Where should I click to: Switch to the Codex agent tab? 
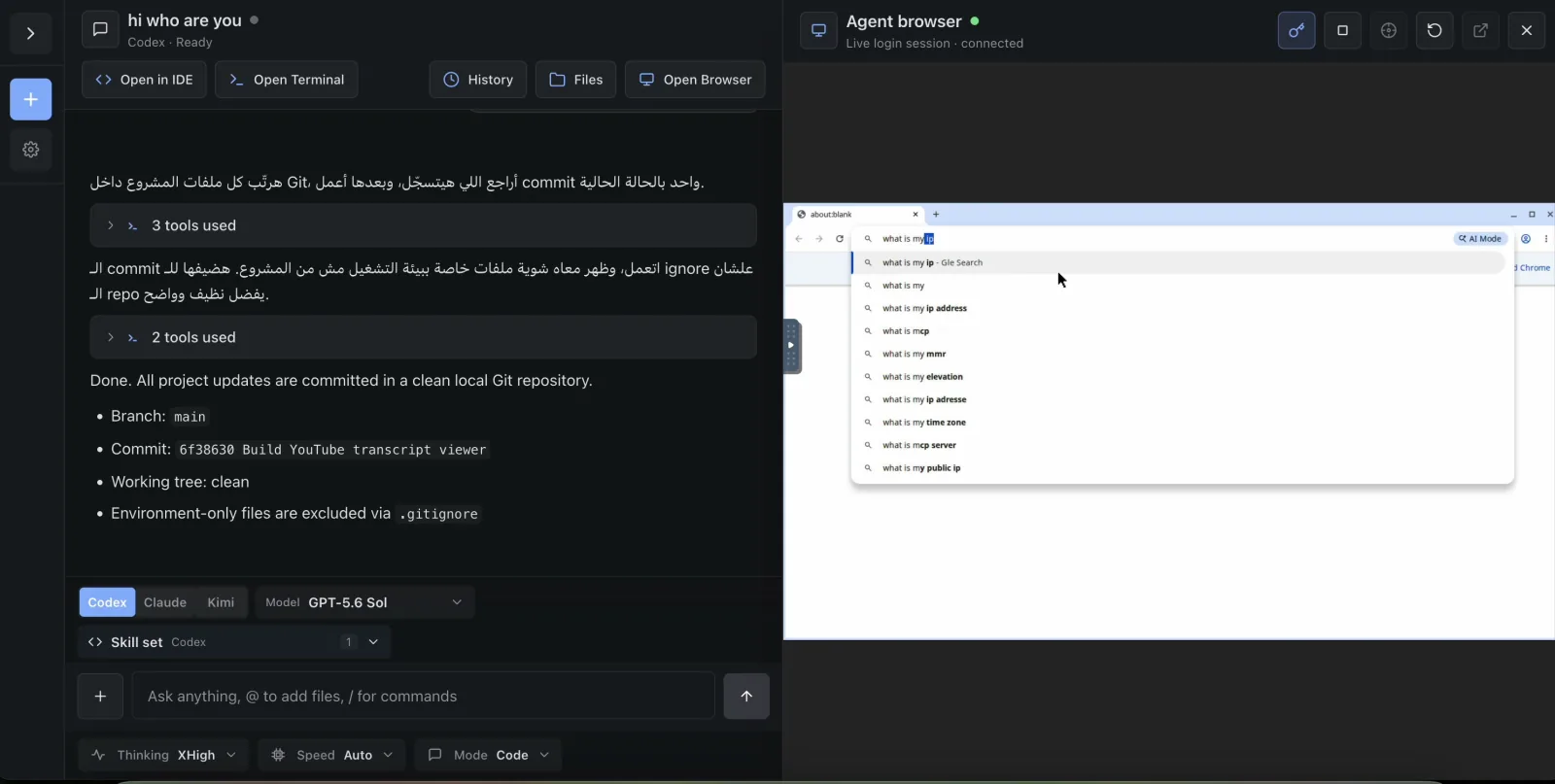pos(107,602)
